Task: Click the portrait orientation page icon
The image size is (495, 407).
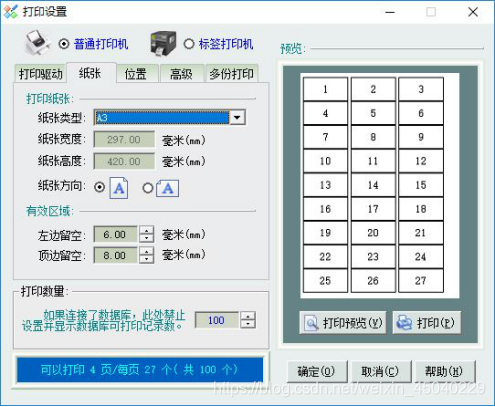Action: click(119, 188)
